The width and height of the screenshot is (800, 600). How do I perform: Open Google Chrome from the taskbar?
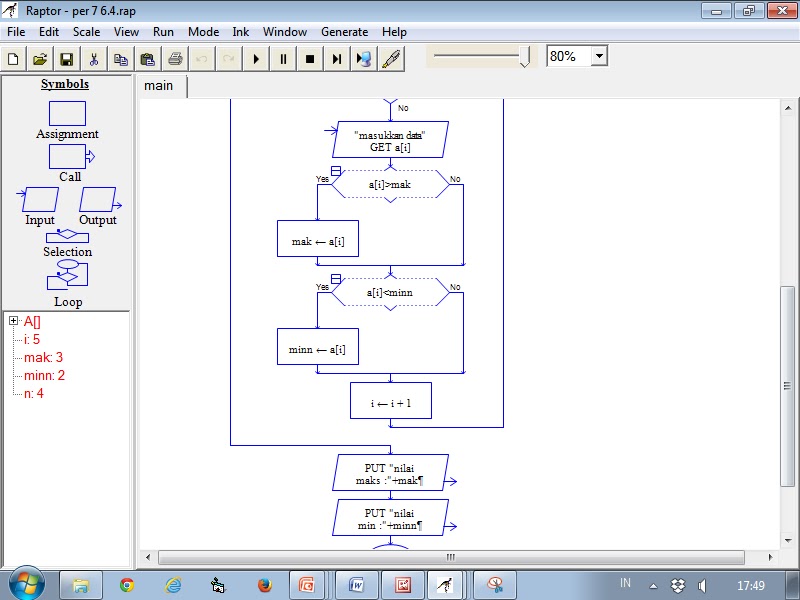pyautogui.click(x=127, y=585)
